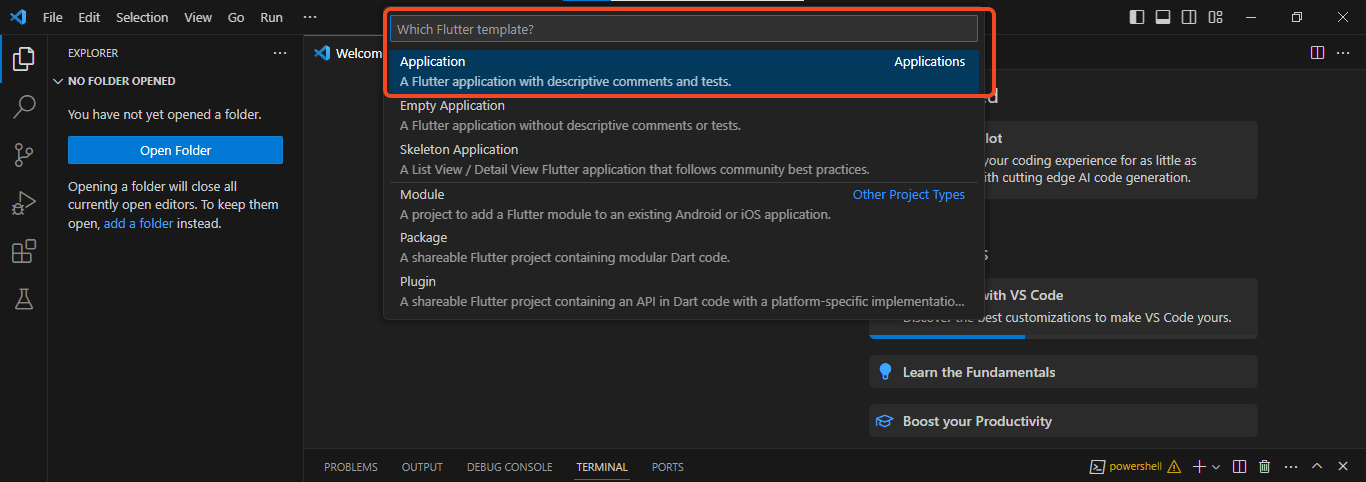Open the Source Control view
The height and width of the screenshot is (482, 1366).
(23, 155)
